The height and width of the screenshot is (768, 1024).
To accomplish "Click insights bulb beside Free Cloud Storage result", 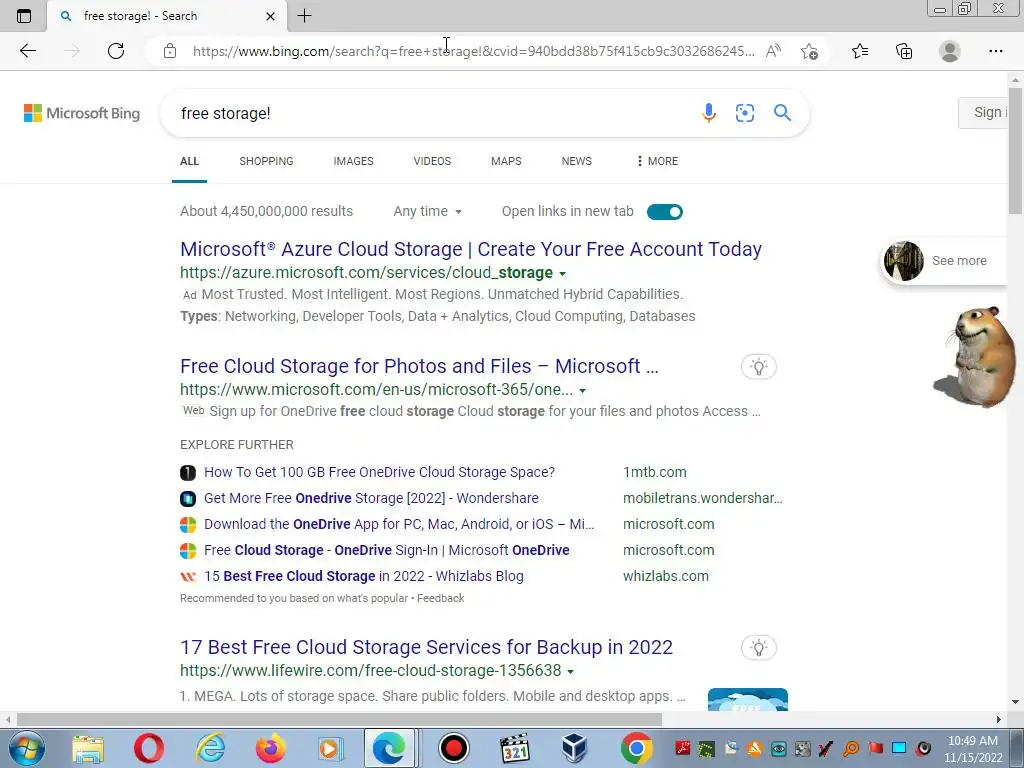I will coord(758,367).
